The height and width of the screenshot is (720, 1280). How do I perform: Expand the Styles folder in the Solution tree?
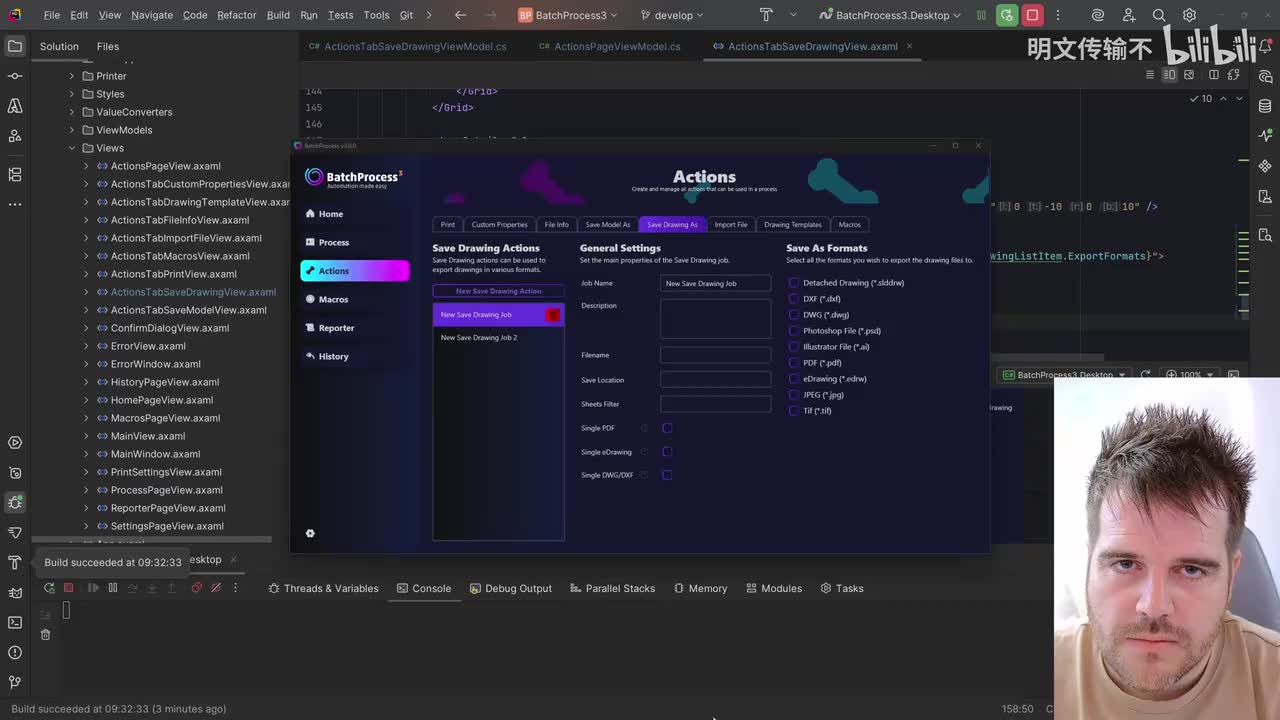(72, 94)
